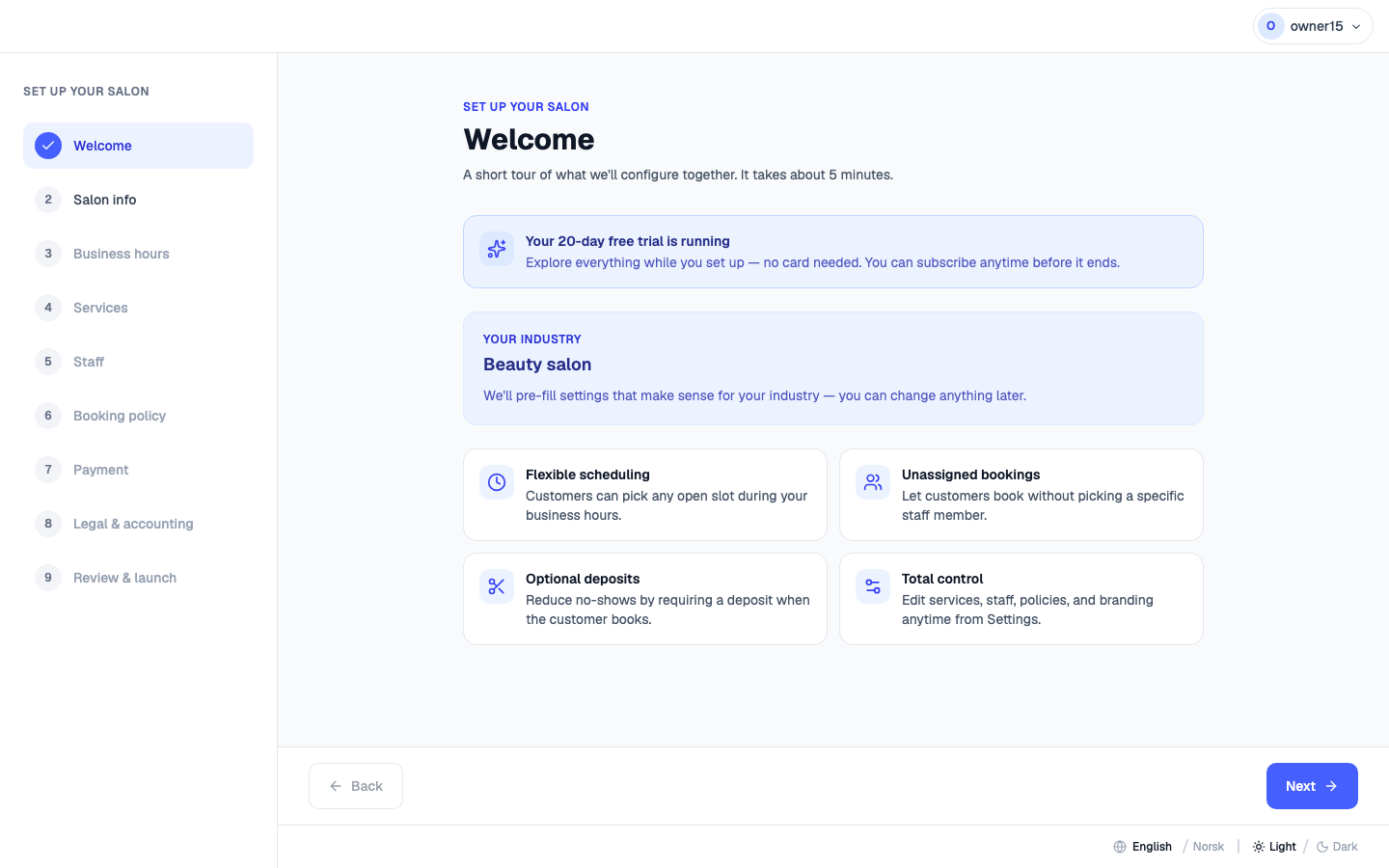Click the Optional deposits card title
The image size is (1389, 868).
click(x=583, y=579)
